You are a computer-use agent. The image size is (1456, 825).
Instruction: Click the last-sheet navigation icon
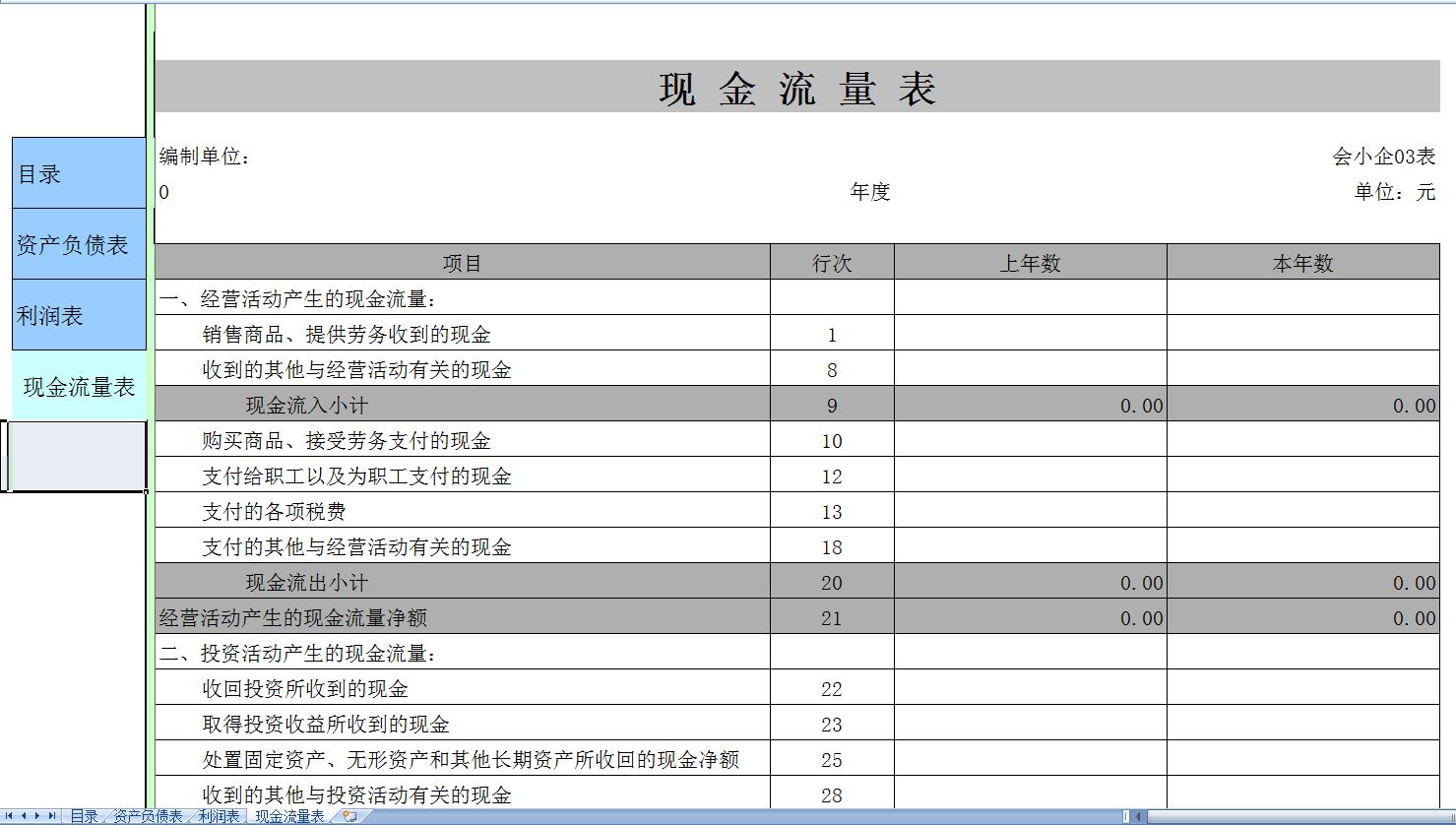coord(51,815)
